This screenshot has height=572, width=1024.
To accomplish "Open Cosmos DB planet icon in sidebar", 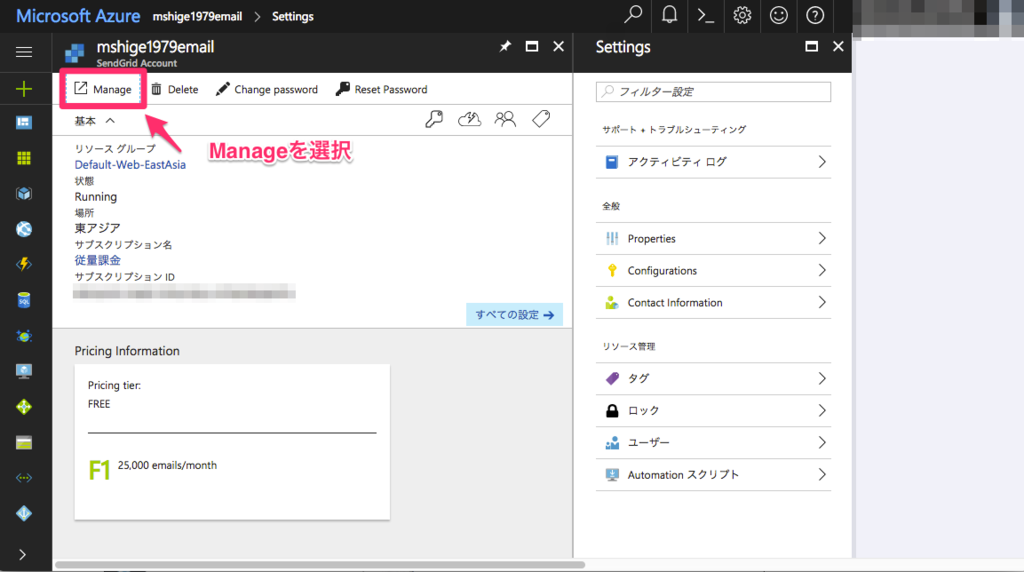I will click(x=24, y=336).
